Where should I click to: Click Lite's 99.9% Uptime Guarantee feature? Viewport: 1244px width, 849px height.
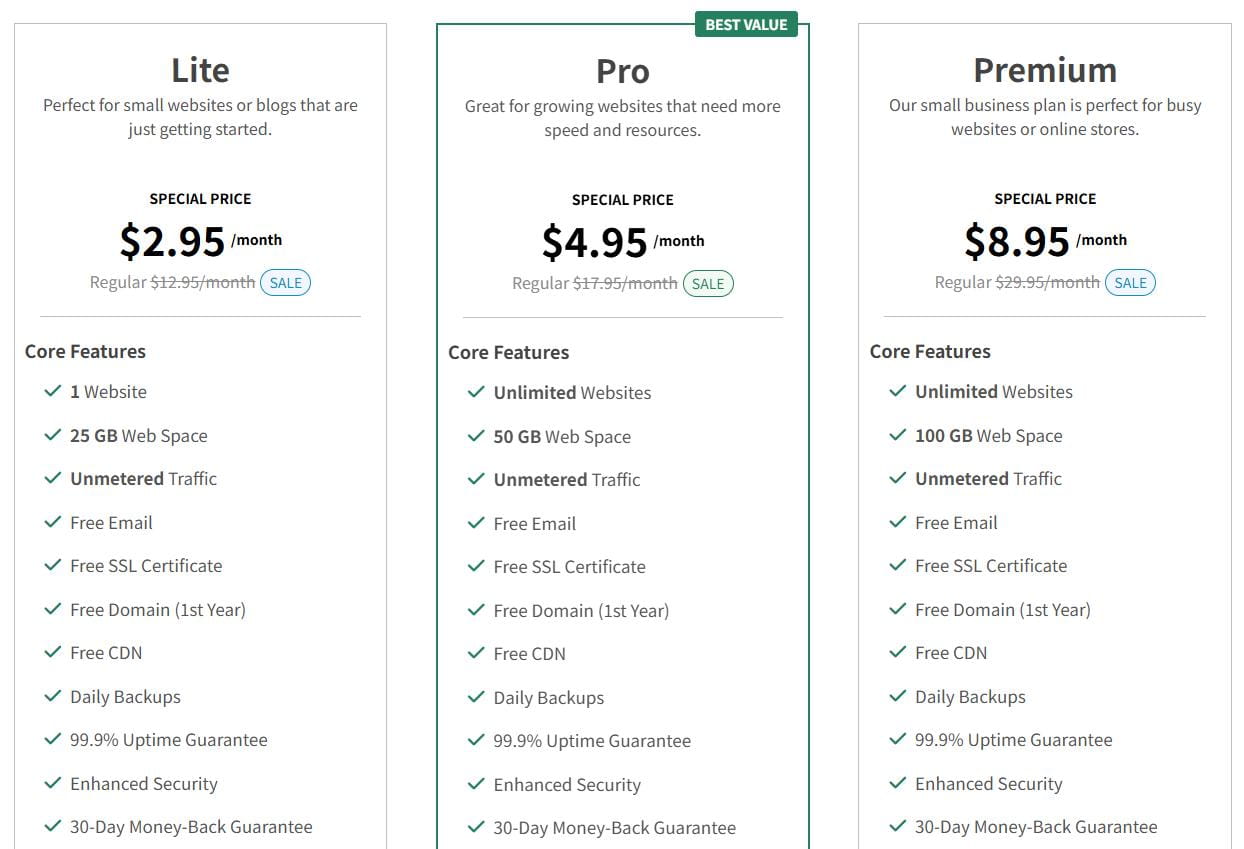(x=168, y=740)
